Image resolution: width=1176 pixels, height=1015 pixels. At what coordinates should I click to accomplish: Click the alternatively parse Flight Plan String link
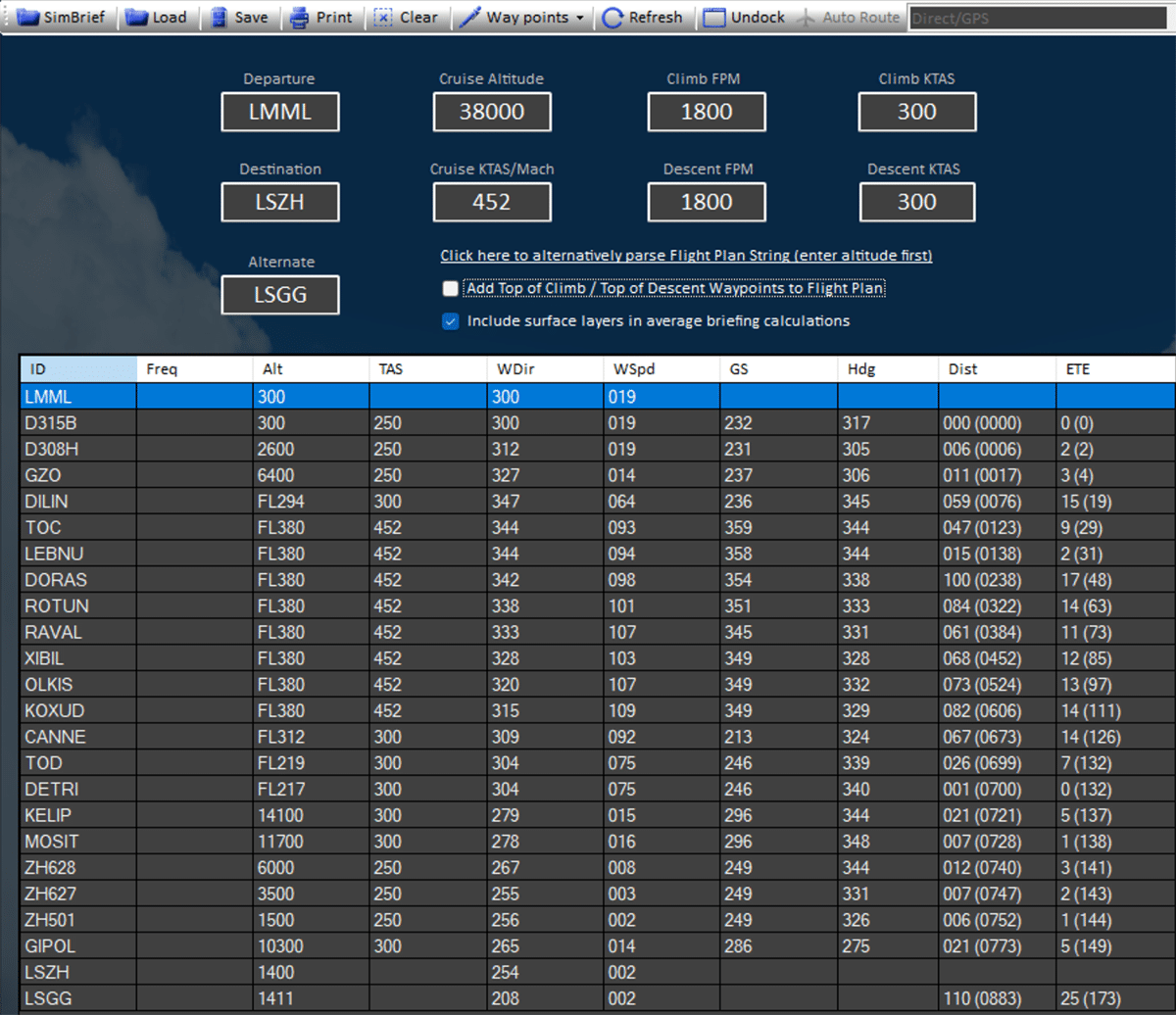(x=686, y=256)
